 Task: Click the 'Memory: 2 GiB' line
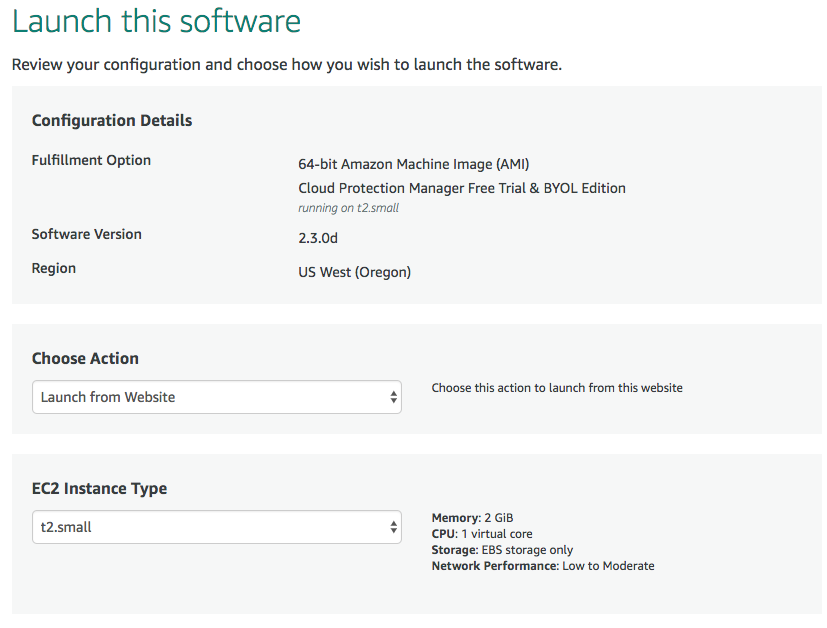(473, 518)
